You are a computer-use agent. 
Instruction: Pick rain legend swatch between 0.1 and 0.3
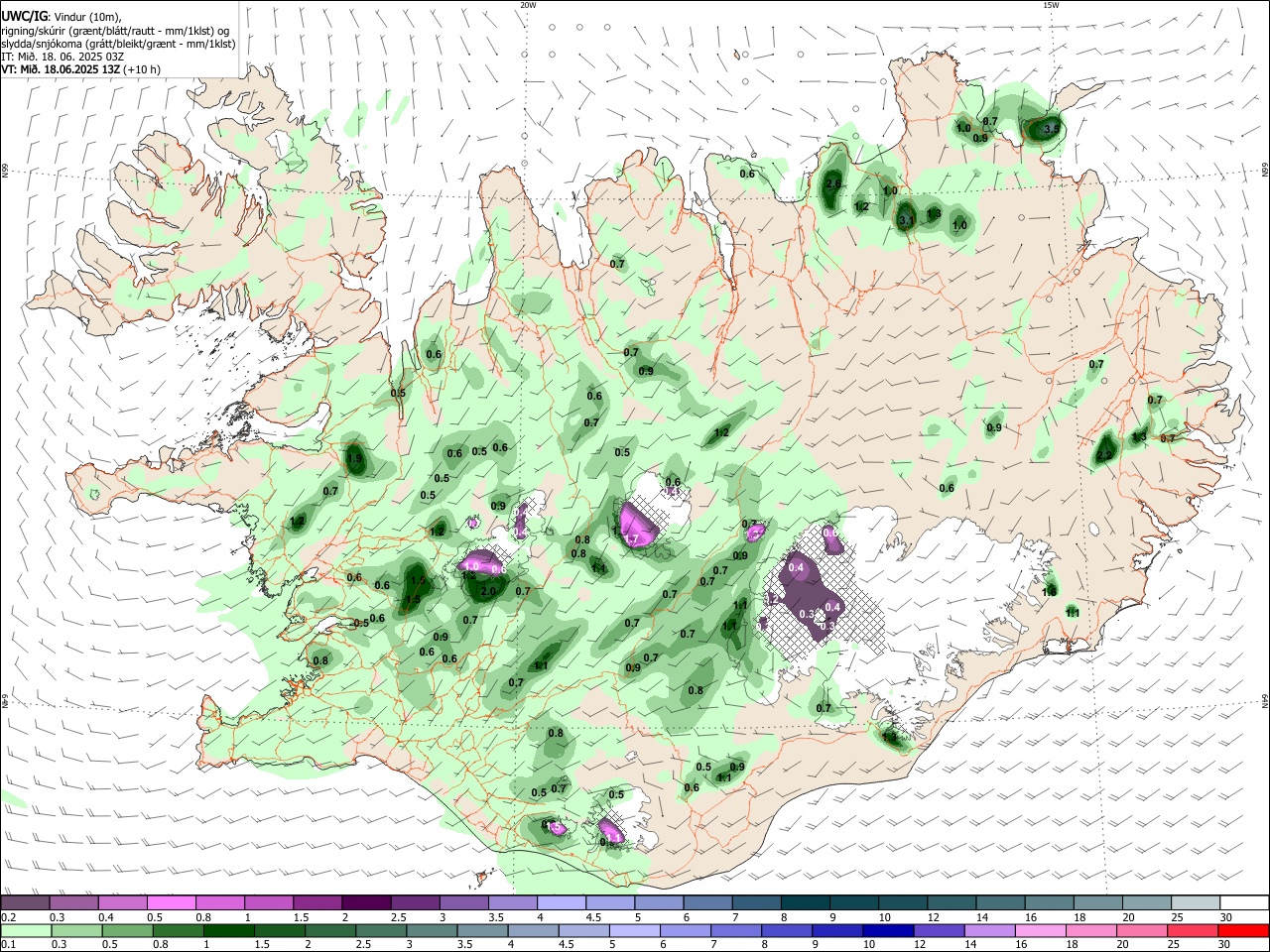[x=25, y=931]
